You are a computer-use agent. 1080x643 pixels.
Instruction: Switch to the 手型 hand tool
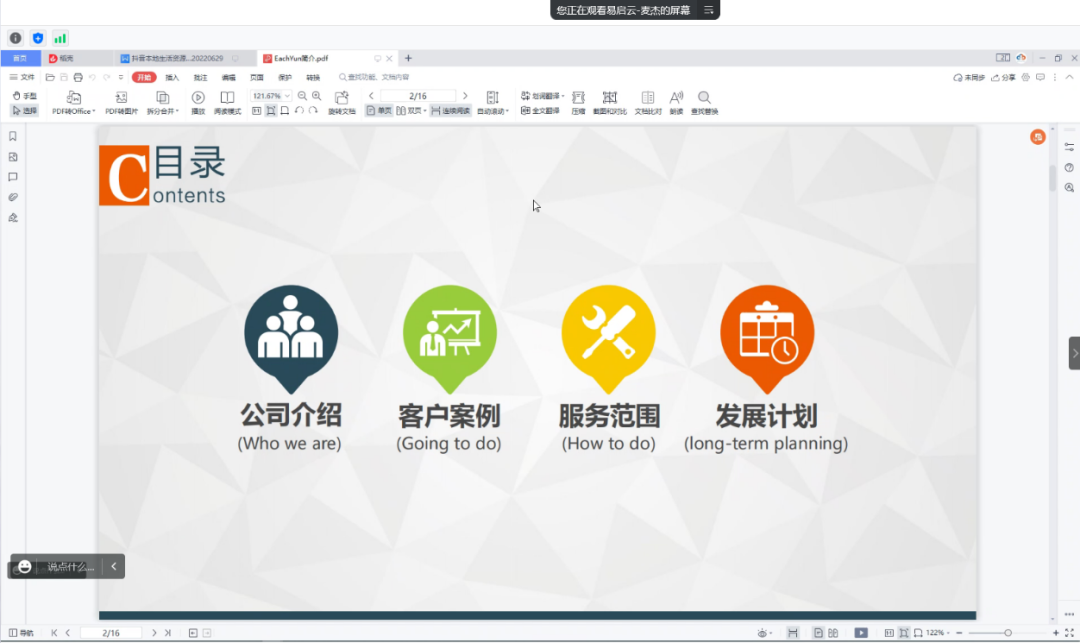[x=24, y=96]
